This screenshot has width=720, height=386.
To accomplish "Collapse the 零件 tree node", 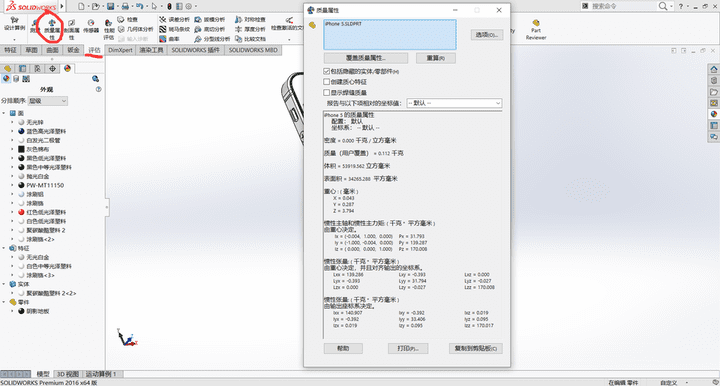I will (4, 302).
